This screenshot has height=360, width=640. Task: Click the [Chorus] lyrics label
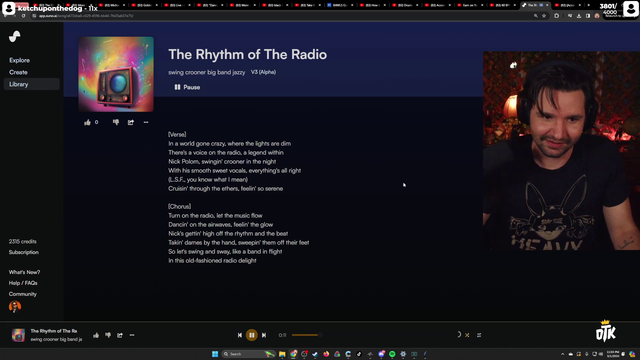[179, 207]
